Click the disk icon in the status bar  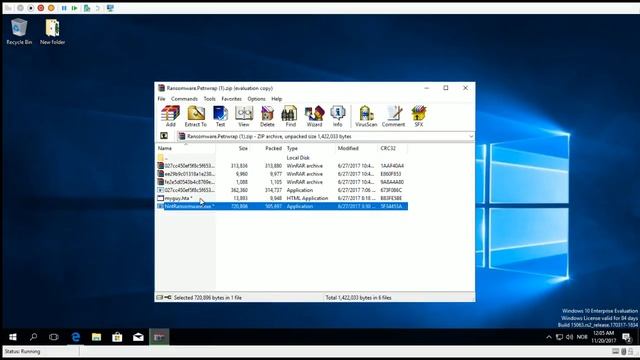160,298
